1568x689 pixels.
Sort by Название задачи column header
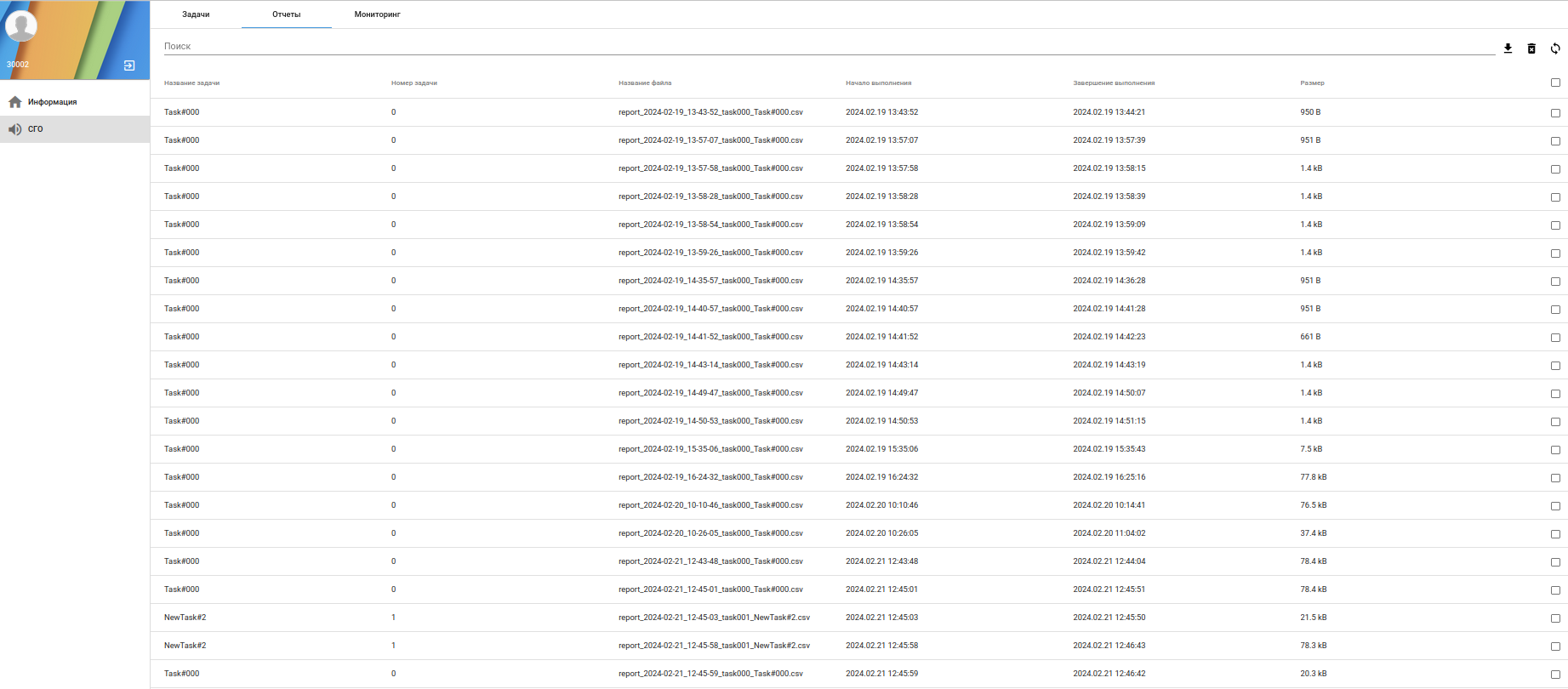coord(191,83)
